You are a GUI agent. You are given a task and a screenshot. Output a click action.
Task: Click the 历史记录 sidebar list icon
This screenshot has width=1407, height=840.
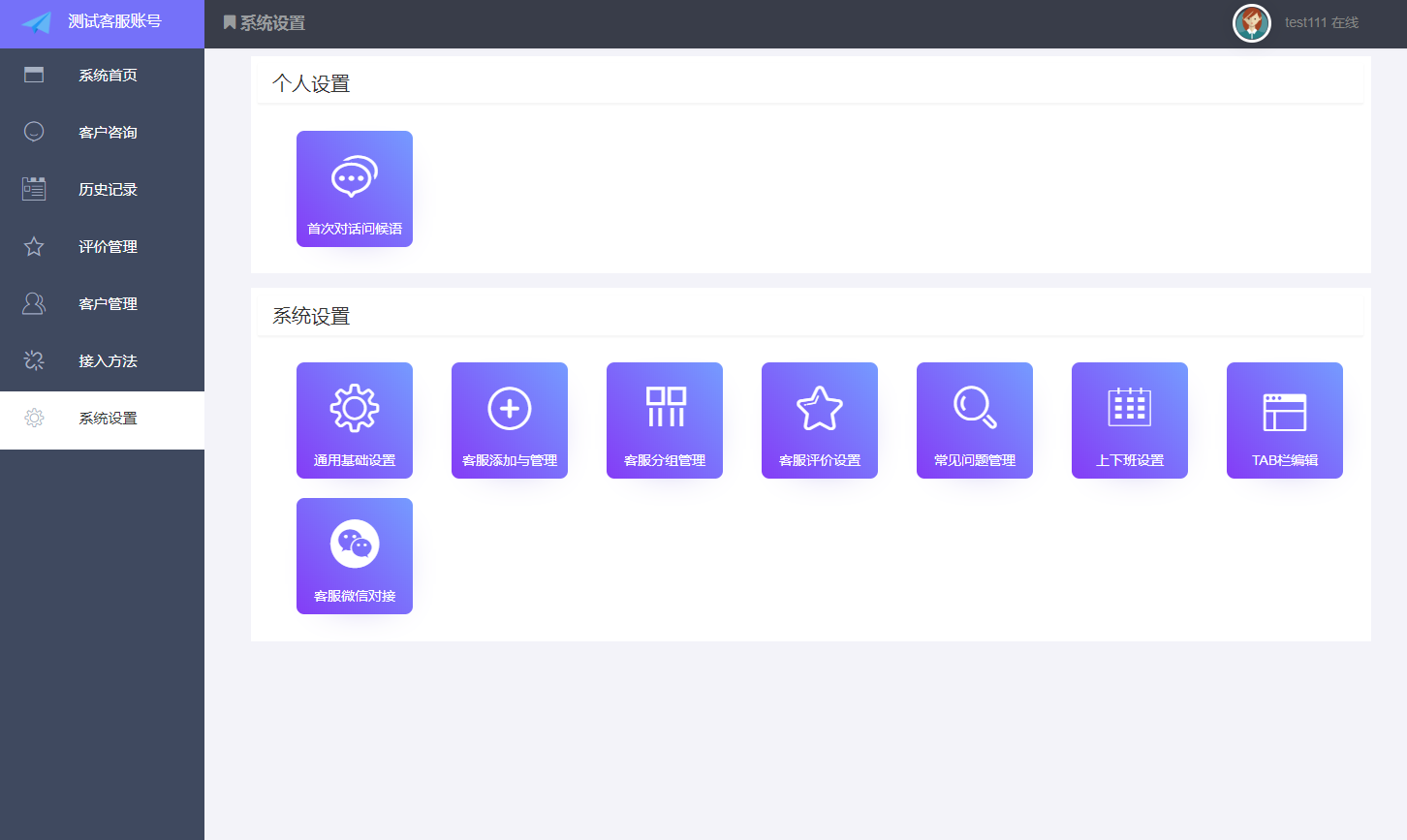click(x=34, y=189)
